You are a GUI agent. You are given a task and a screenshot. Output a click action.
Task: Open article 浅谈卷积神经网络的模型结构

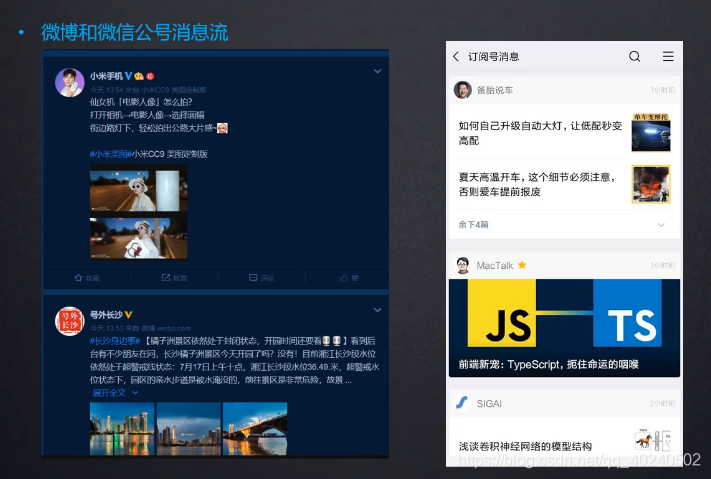click(525, 446)
